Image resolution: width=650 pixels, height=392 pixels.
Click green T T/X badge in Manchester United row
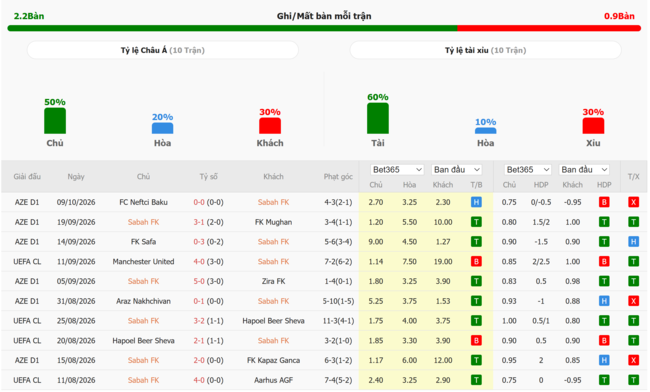tap(633, 261)
